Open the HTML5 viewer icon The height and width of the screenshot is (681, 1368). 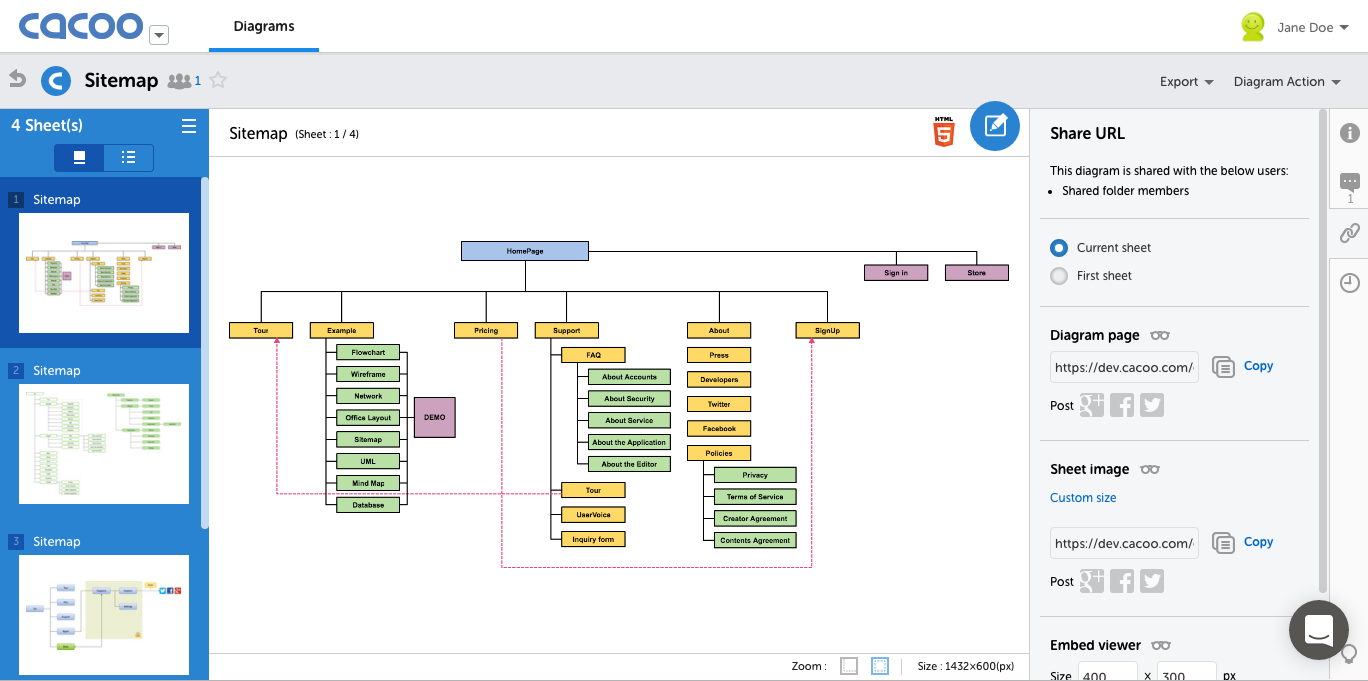944,132
